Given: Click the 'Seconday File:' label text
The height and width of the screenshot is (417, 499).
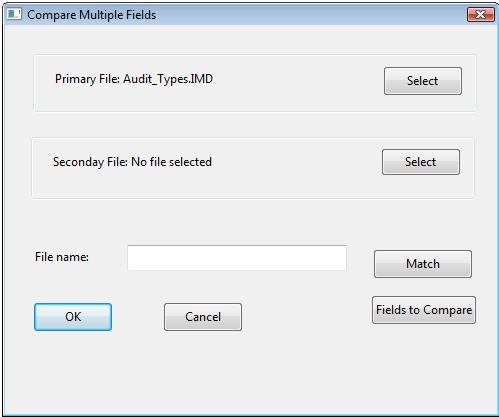Looking at the screenshot, I should pos(90,162).
